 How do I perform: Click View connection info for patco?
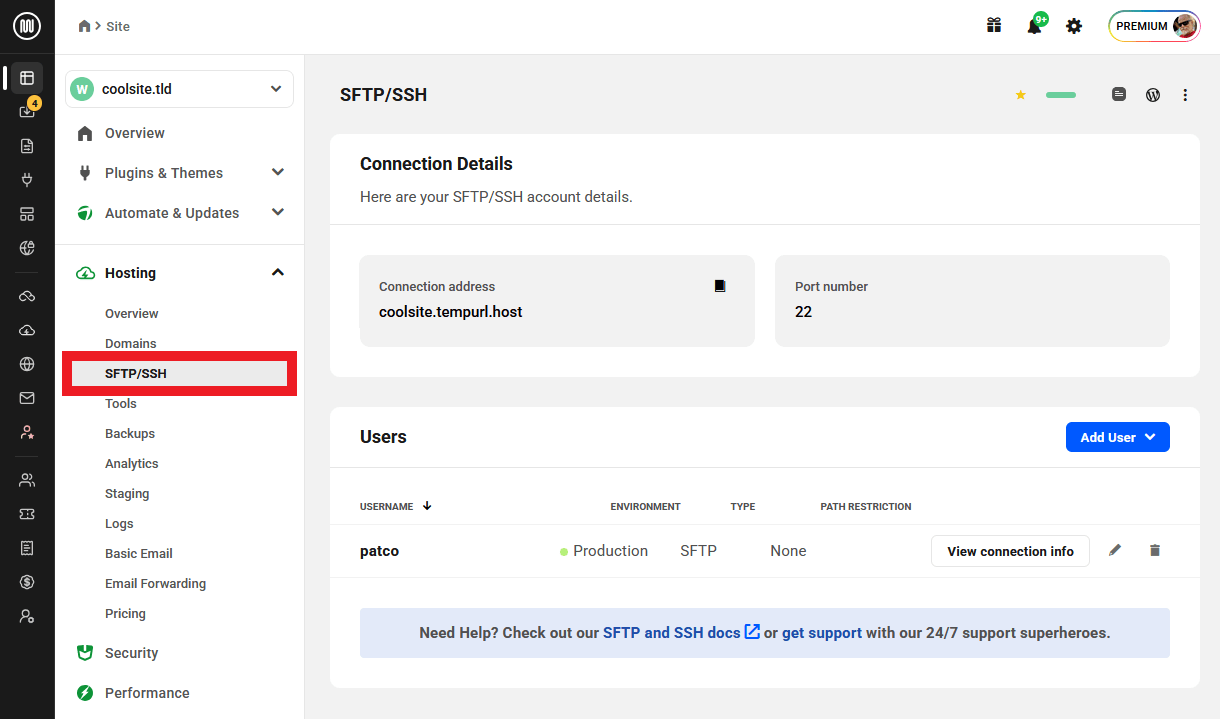pyautogui.click(x=1010, y=551)
